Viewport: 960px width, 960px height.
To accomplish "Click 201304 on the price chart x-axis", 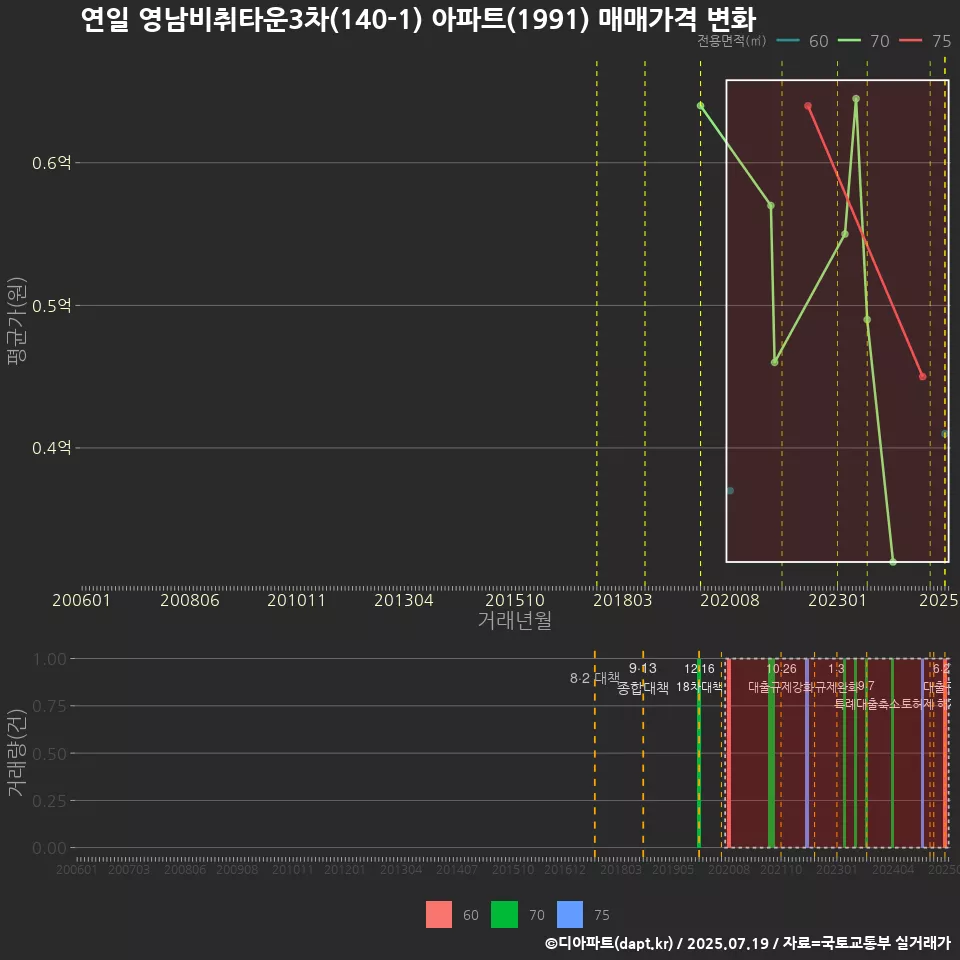I will tap(404, 600).
